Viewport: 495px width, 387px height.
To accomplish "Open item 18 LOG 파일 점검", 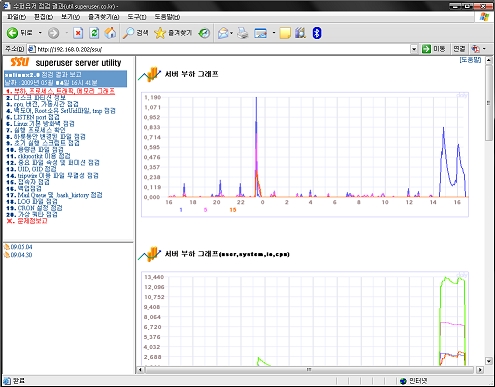I will point(32,201).
